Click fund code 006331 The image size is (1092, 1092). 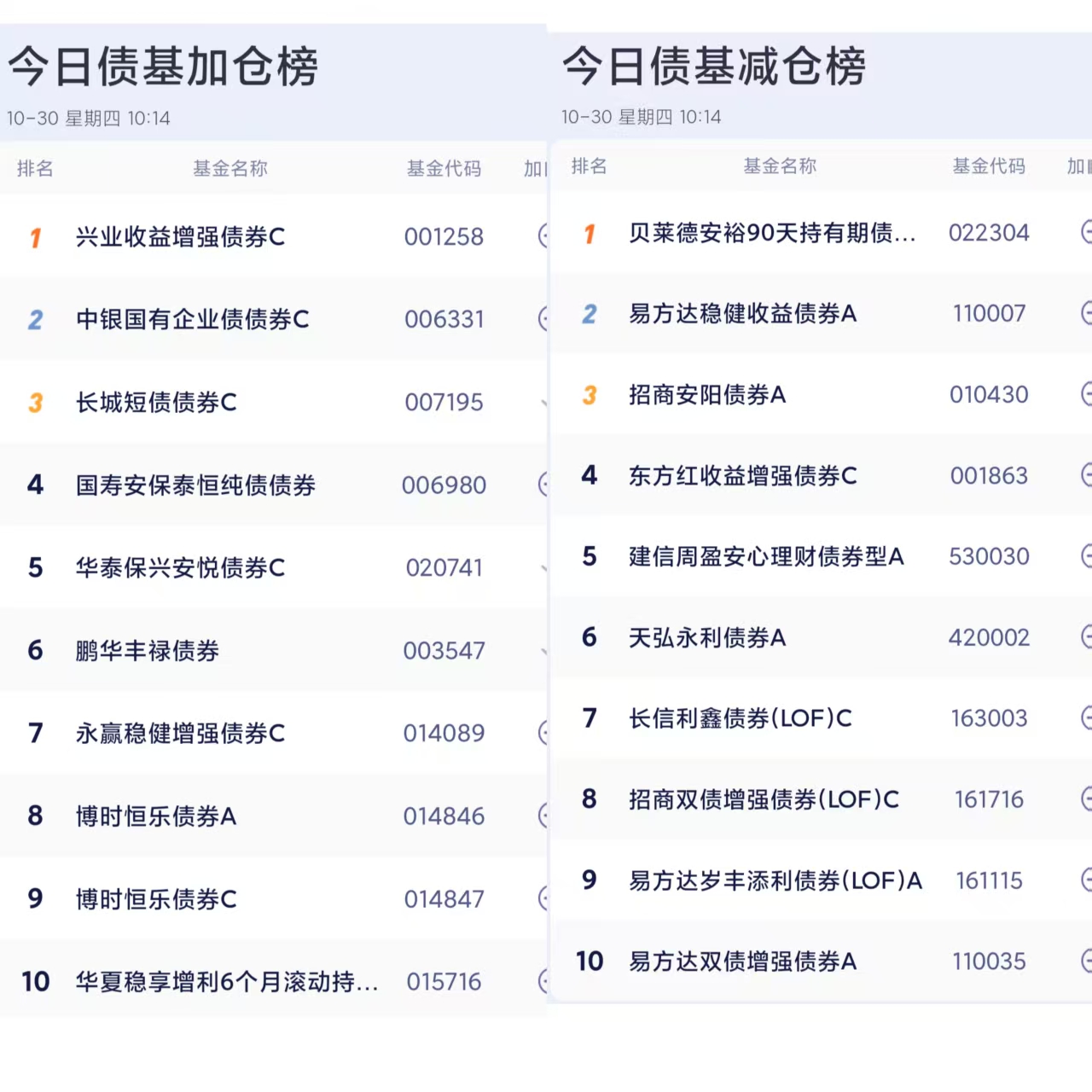tap(444, 319)
